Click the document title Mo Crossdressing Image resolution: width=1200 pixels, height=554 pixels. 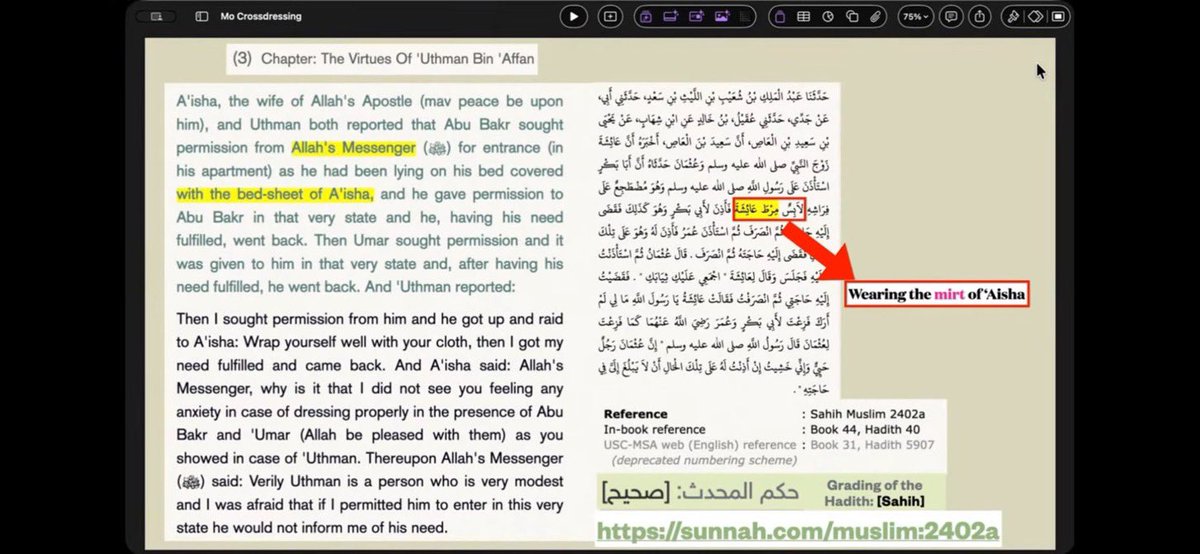tap(261, 16)
